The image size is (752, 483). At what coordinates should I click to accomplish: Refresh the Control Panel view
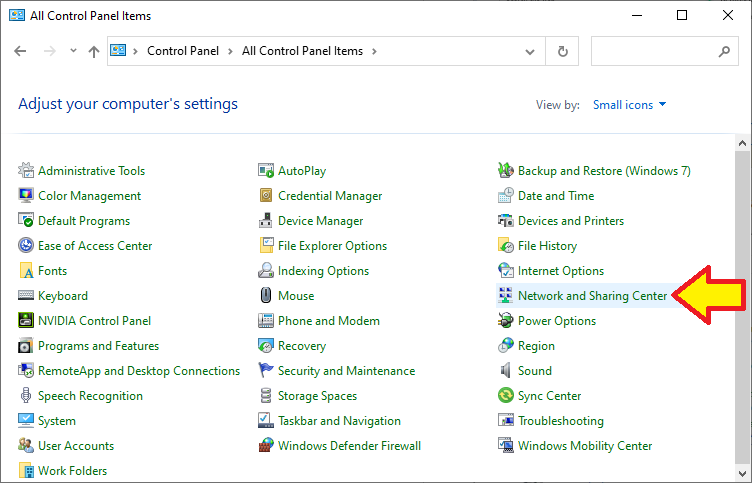pos(563,51)
